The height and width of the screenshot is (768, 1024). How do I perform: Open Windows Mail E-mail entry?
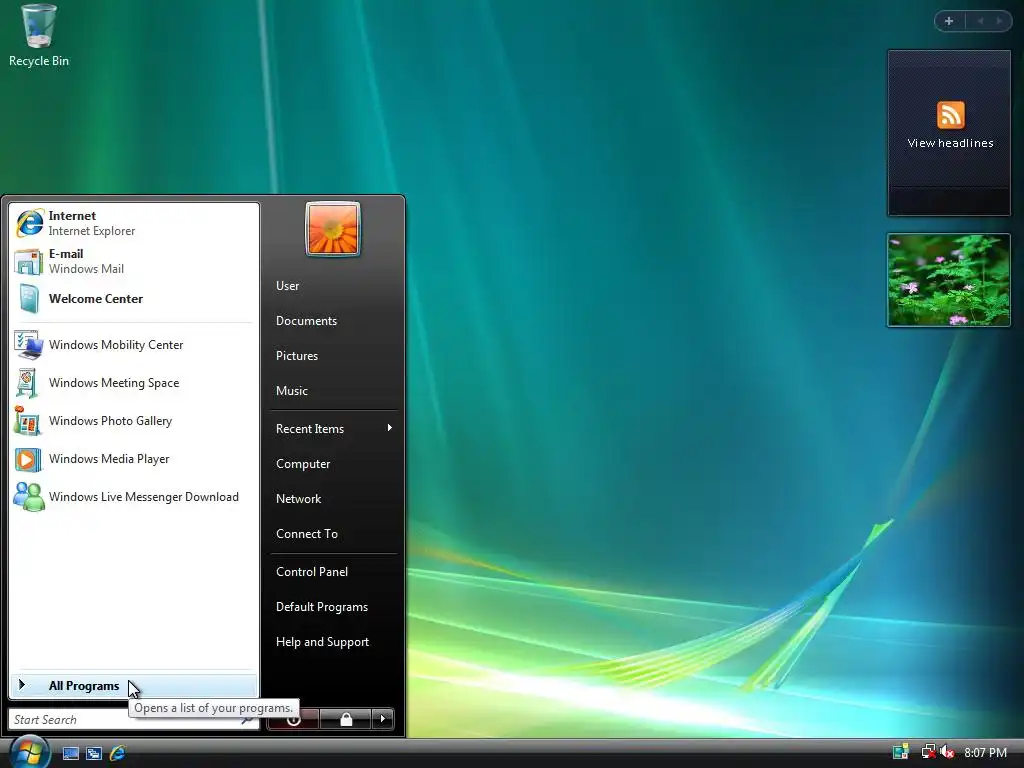coord(134,261)
